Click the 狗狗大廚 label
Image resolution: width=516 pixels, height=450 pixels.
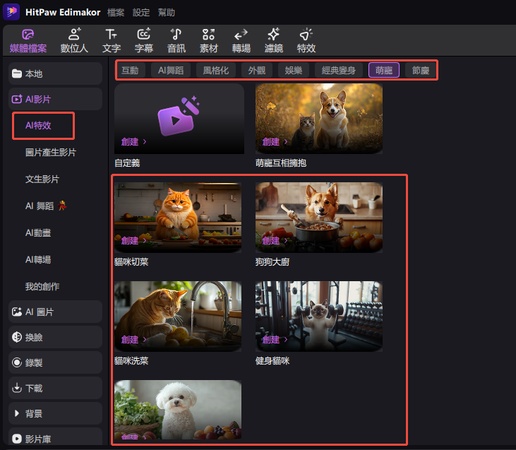coord(272,262)
